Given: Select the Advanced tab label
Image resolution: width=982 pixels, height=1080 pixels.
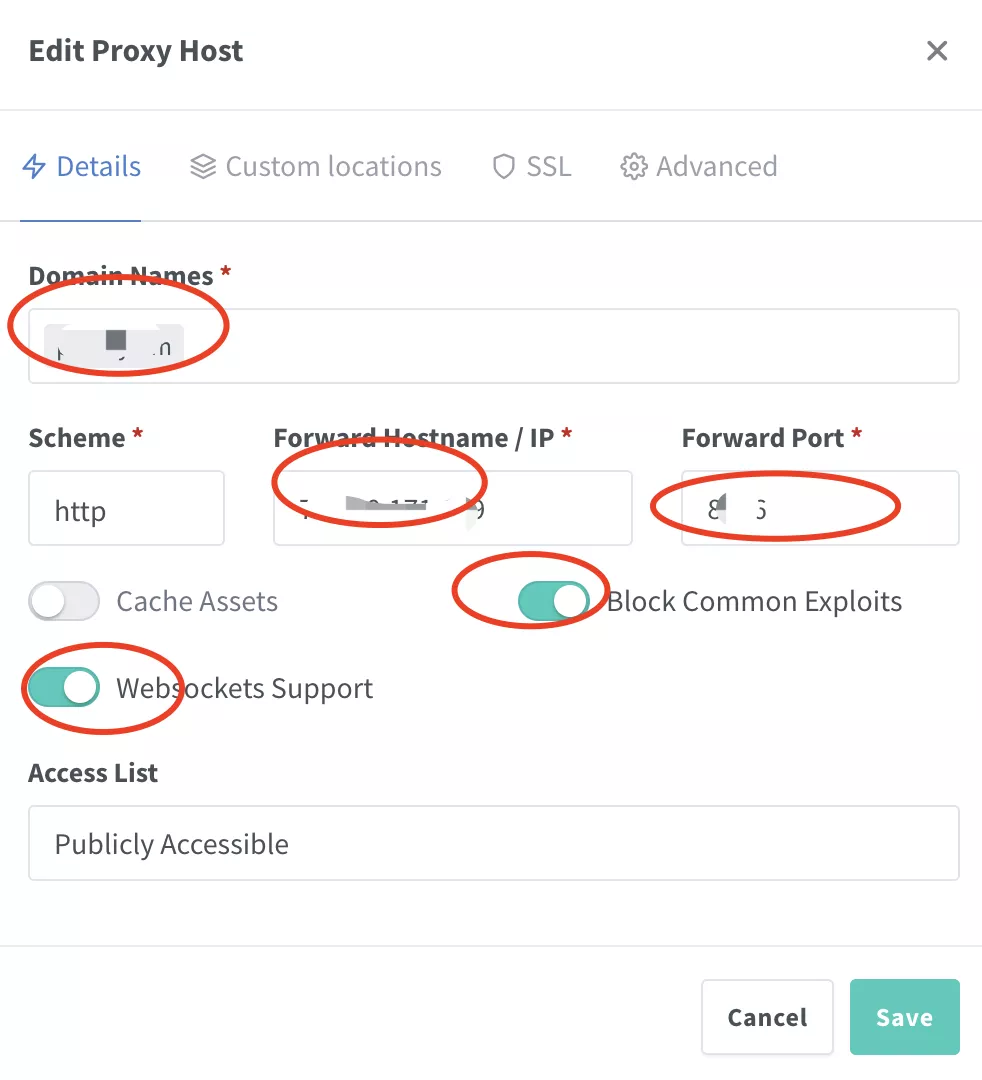Looking at the screenshot, I should pyautogui.click(x=716, y=167).
